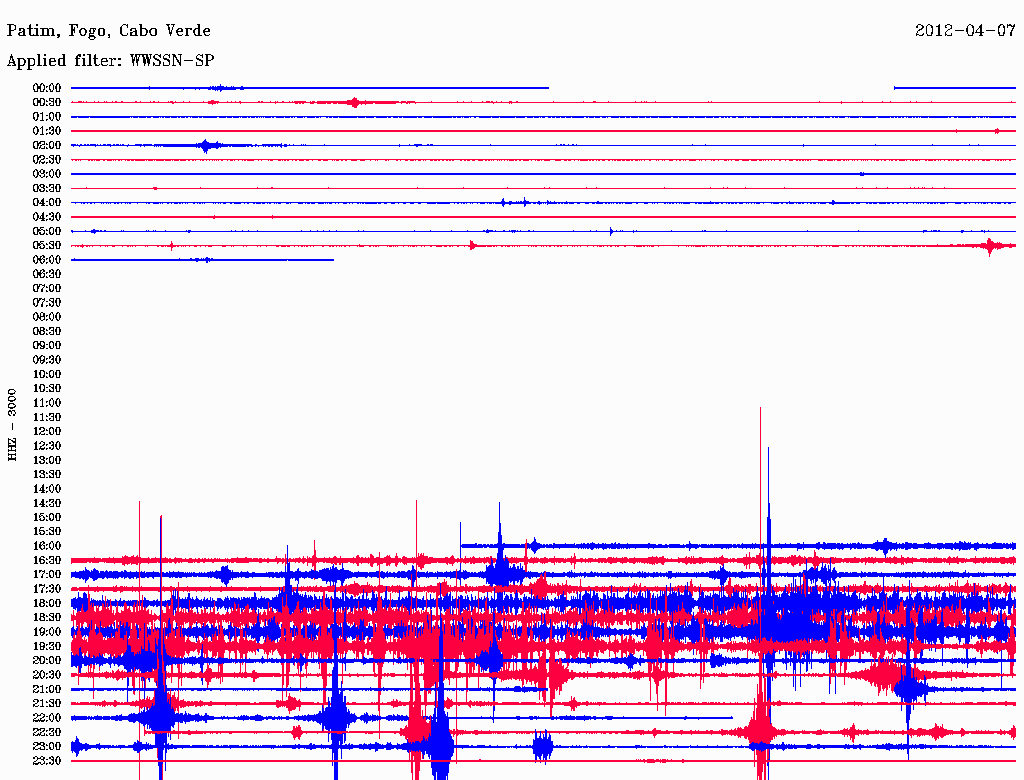Click the vertical axis label 'HHZ - 3000'
Image resolution: width=1024 pixels, height=780 pixels.
pyautogui.click(x=12, y=425)
